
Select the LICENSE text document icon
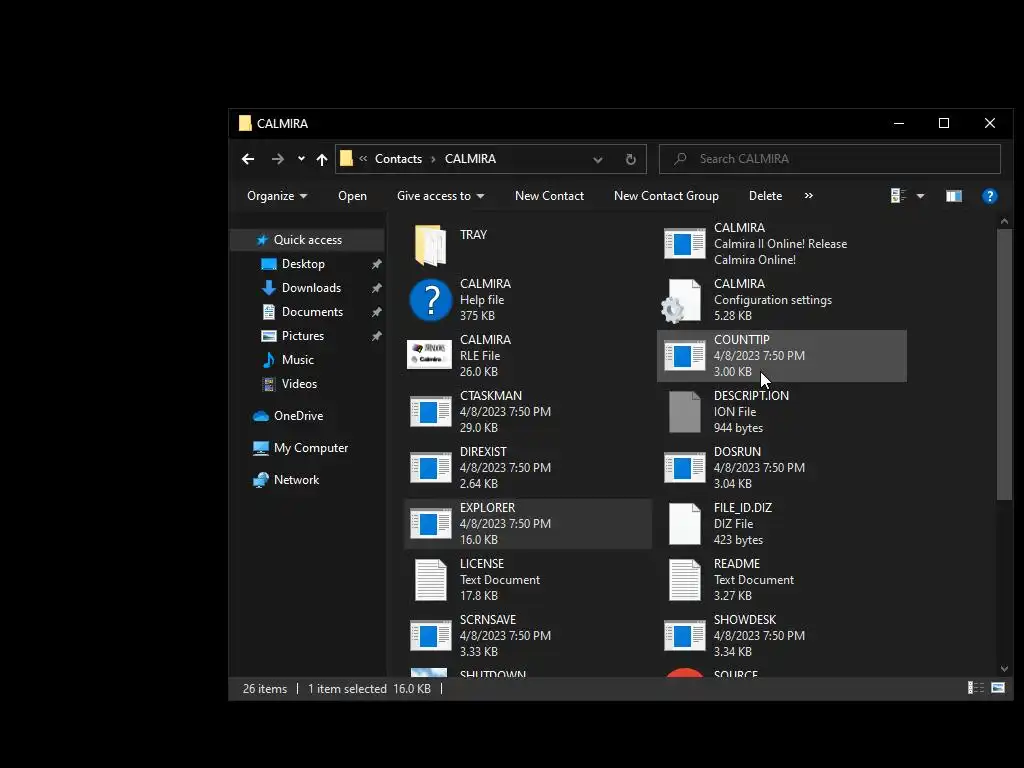tap(430, 580)
